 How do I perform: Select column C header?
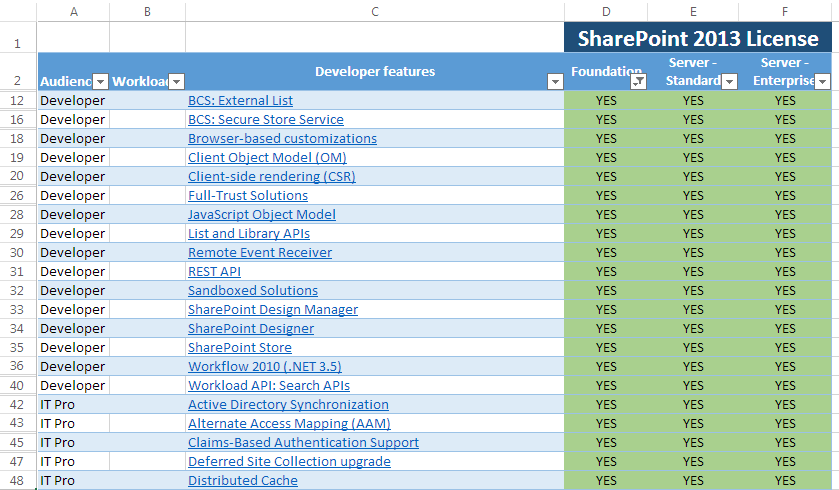(374, 11)
